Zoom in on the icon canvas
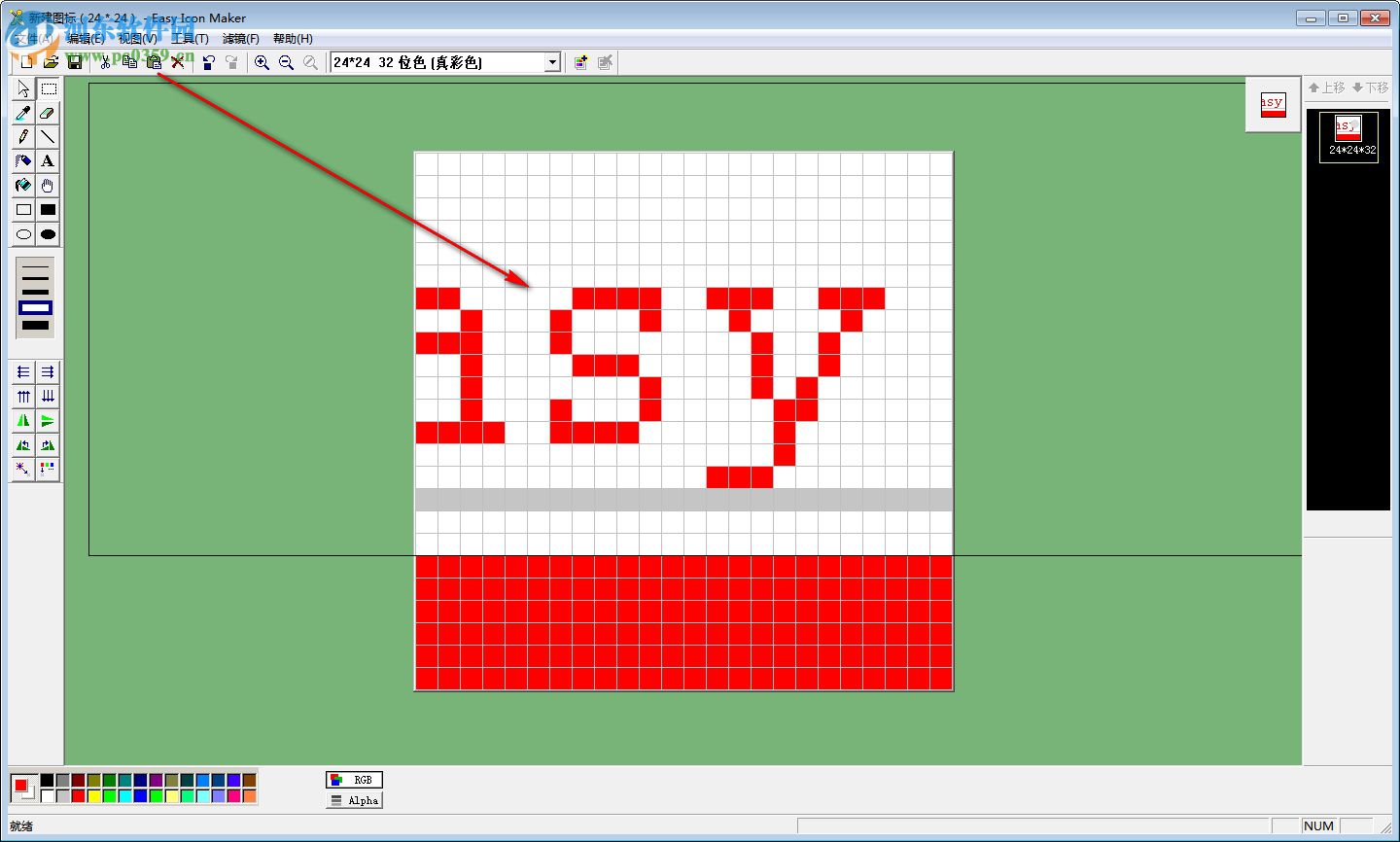 [x=262, y=62]
